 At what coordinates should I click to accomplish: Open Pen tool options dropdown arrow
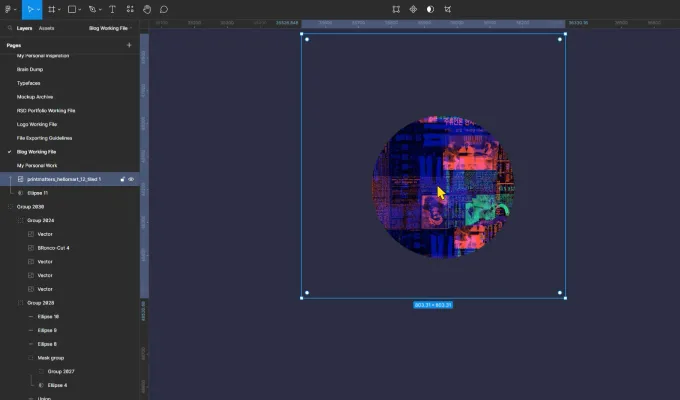pyautogui.click(x=100, y=10)
